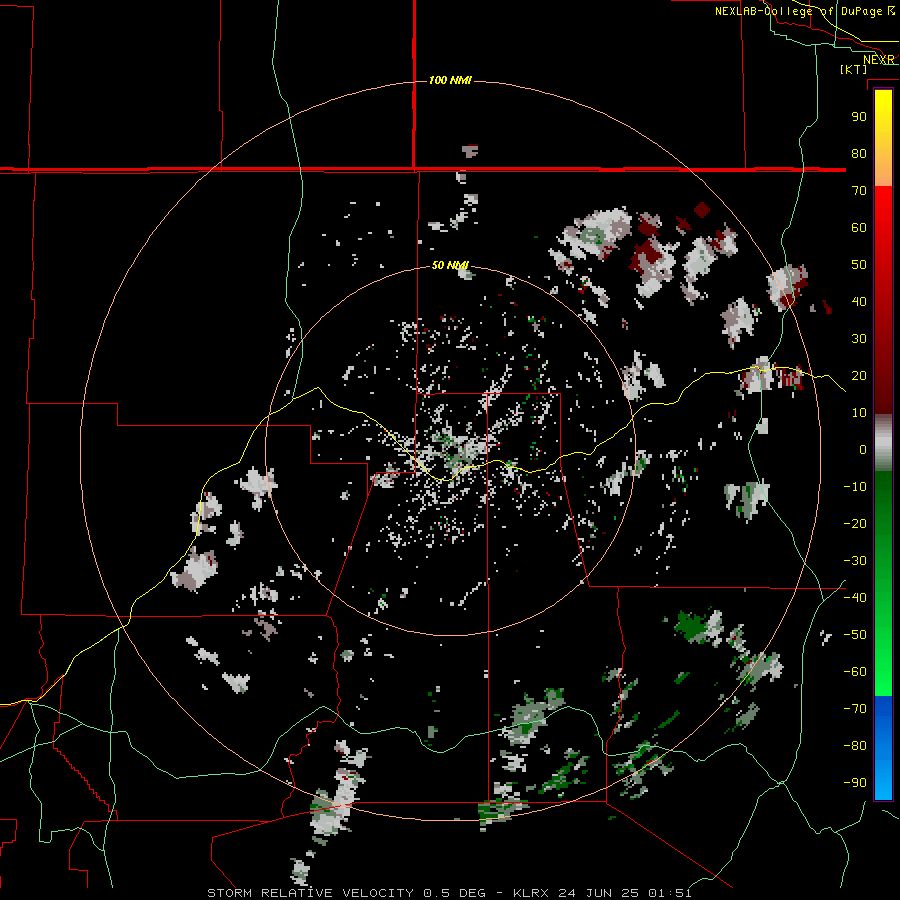Click the [KT] units label above the legend
Image resolution: width=900 pixels, height=900 pixels.
854,69
